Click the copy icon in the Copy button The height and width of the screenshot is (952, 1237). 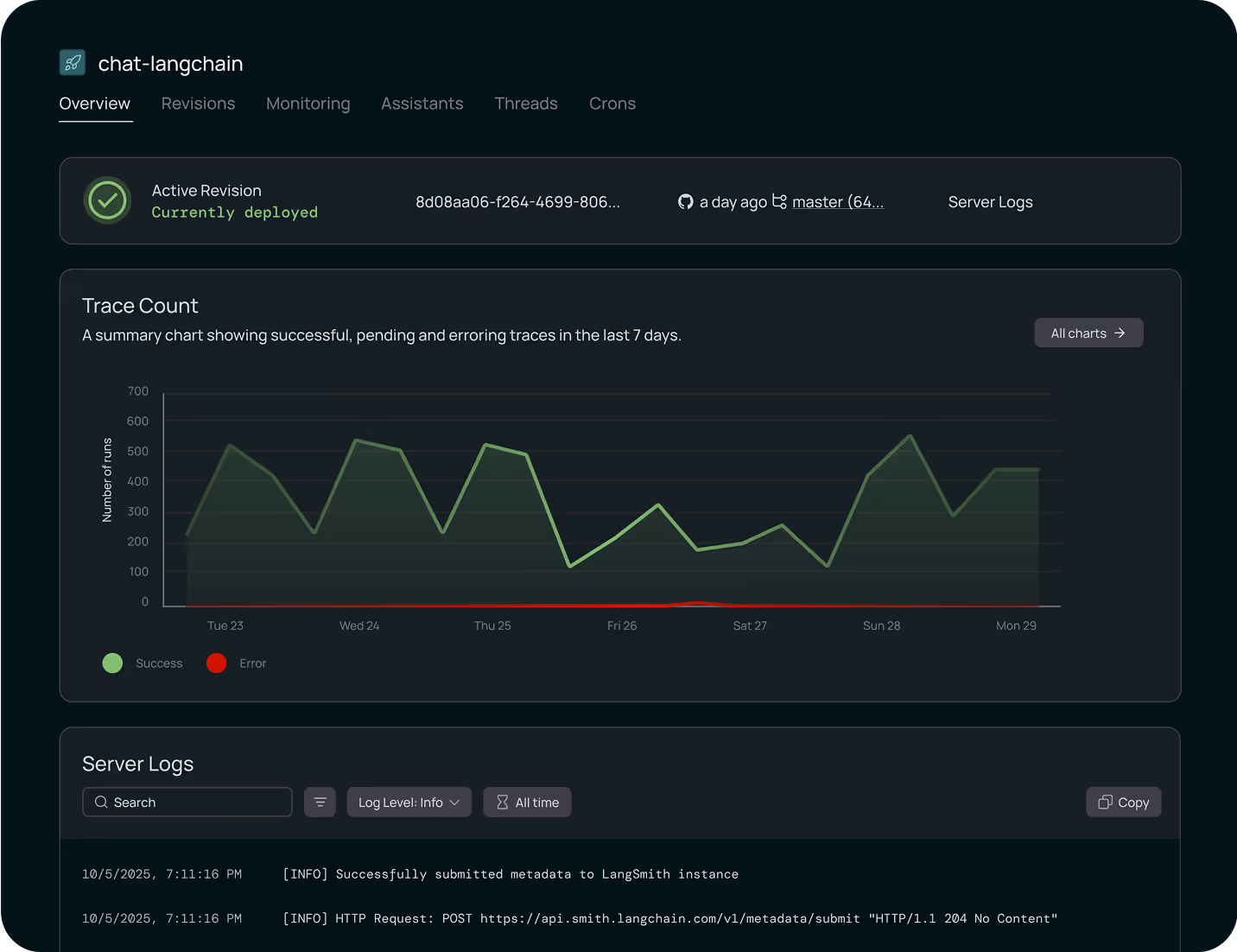[x=1105, y=802]
